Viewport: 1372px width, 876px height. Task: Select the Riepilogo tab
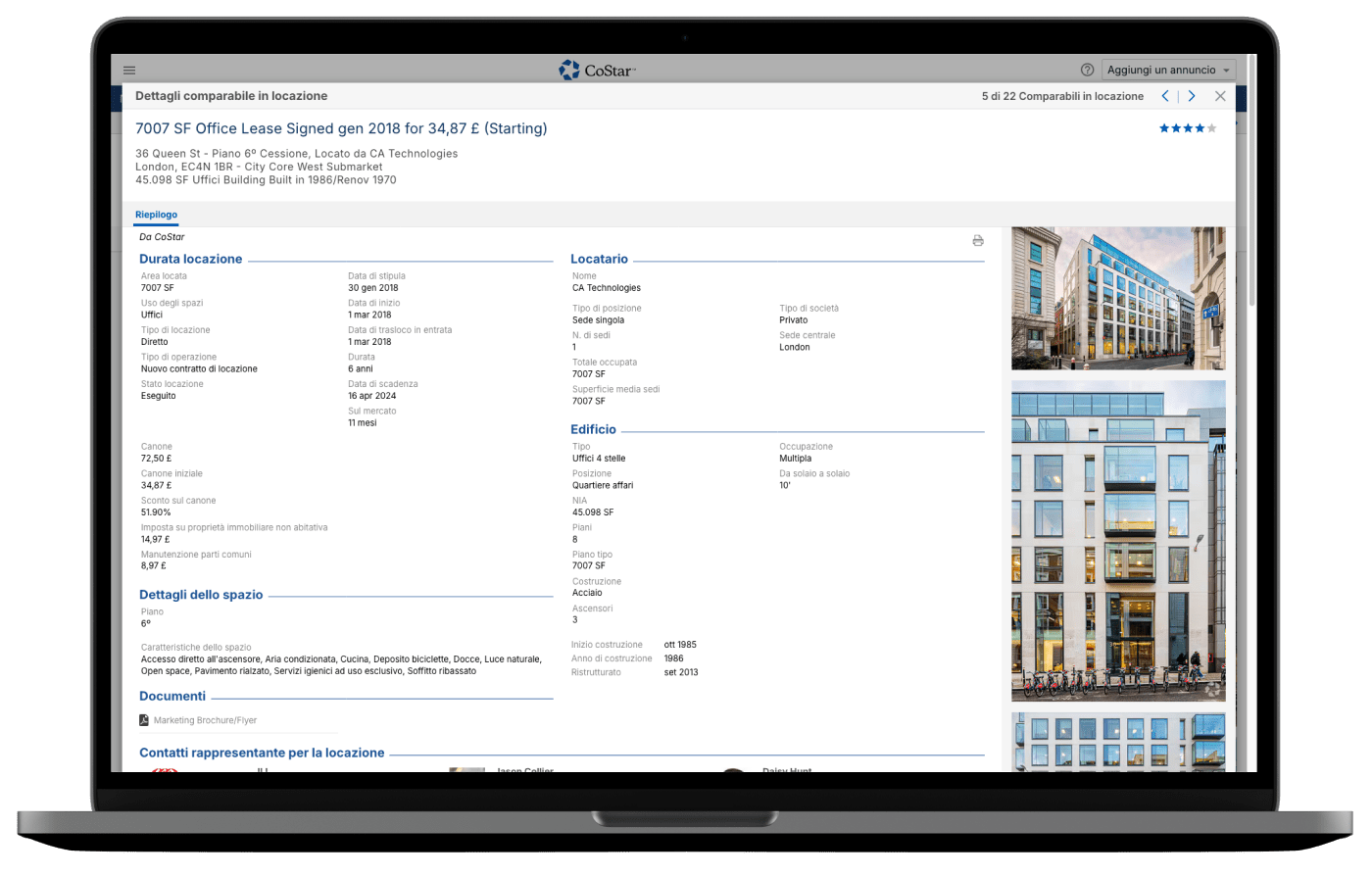[x=156, y=215]
